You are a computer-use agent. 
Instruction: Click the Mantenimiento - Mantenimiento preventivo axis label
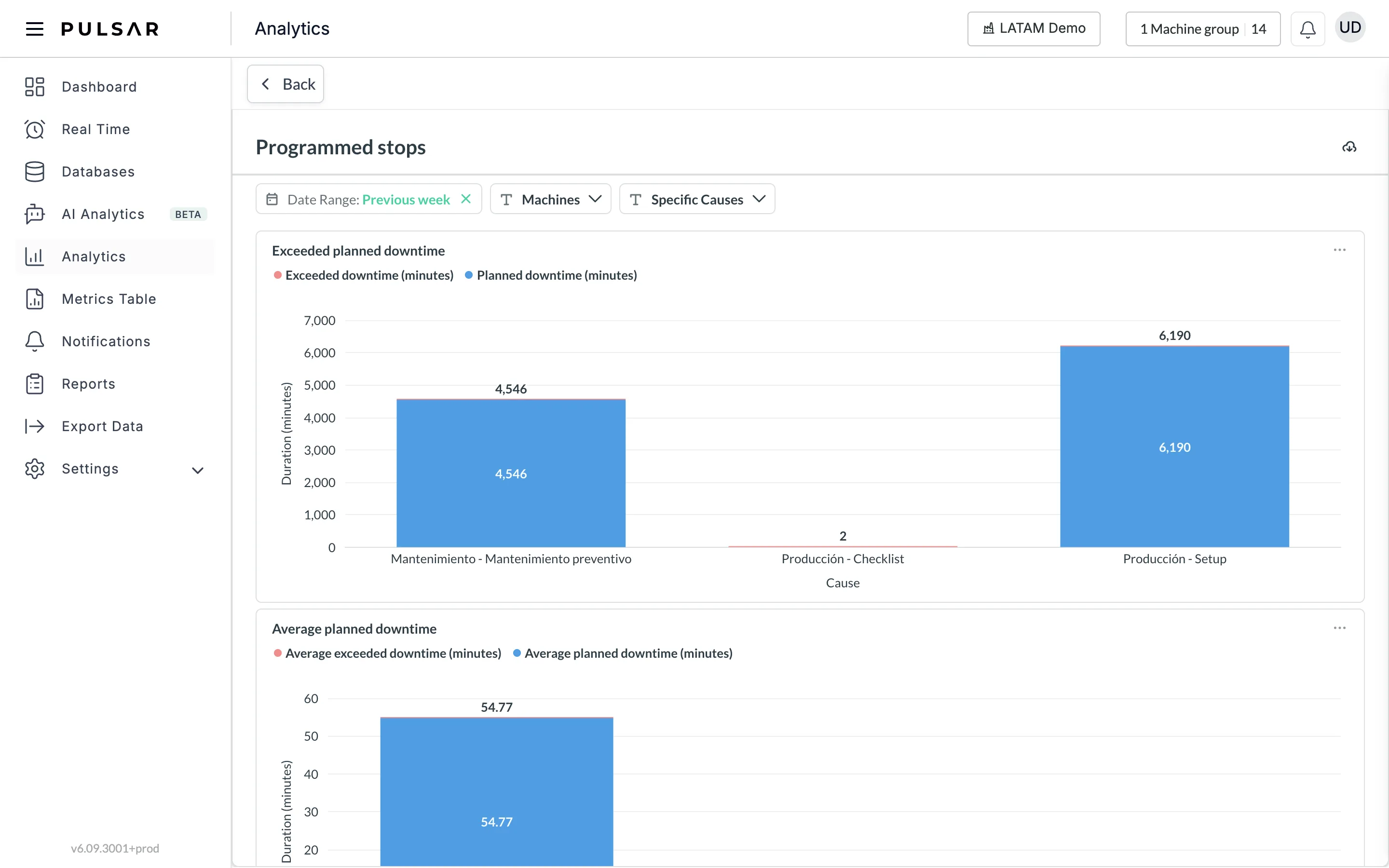(x=511, y=558)
